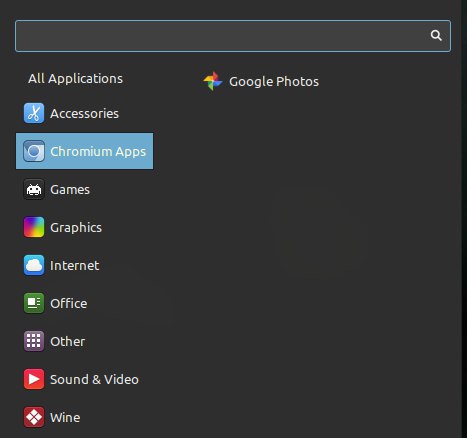Show the Graphics category label
This screenshot has width=467, height=438.
[x=76, y=228]
